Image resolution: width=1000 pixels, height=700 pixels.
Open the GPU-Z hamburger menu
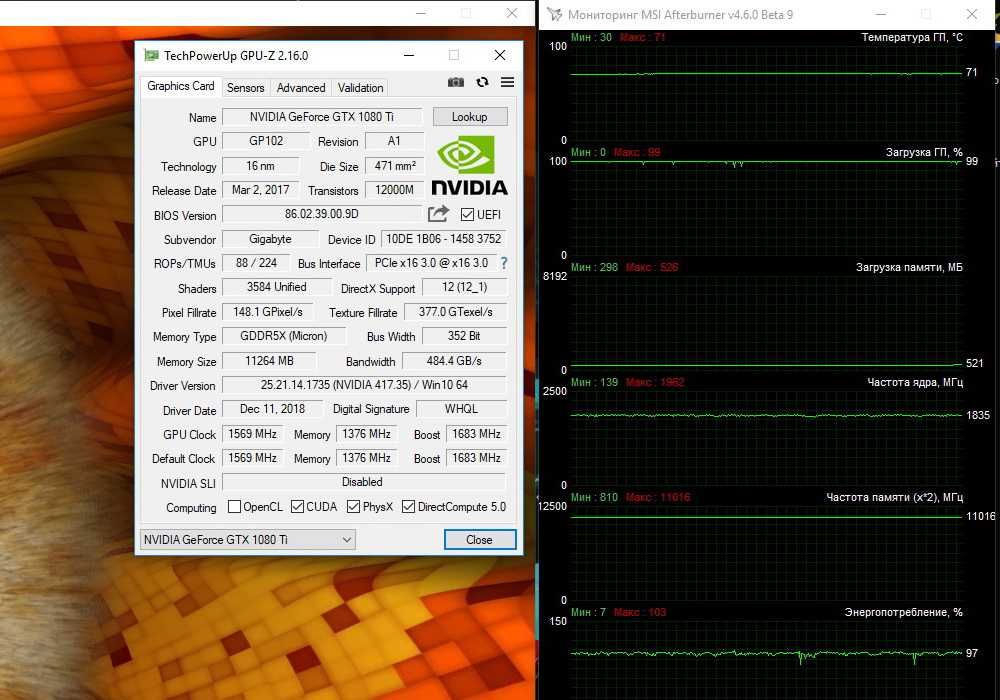pyautogui.click(x=507, y=82)
